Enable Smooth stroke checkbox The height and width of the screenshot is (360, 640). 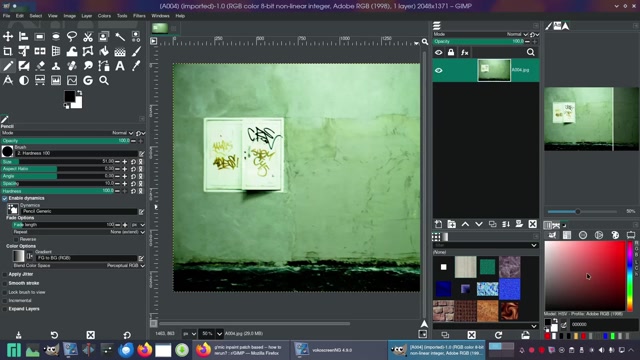pos(5,283)
